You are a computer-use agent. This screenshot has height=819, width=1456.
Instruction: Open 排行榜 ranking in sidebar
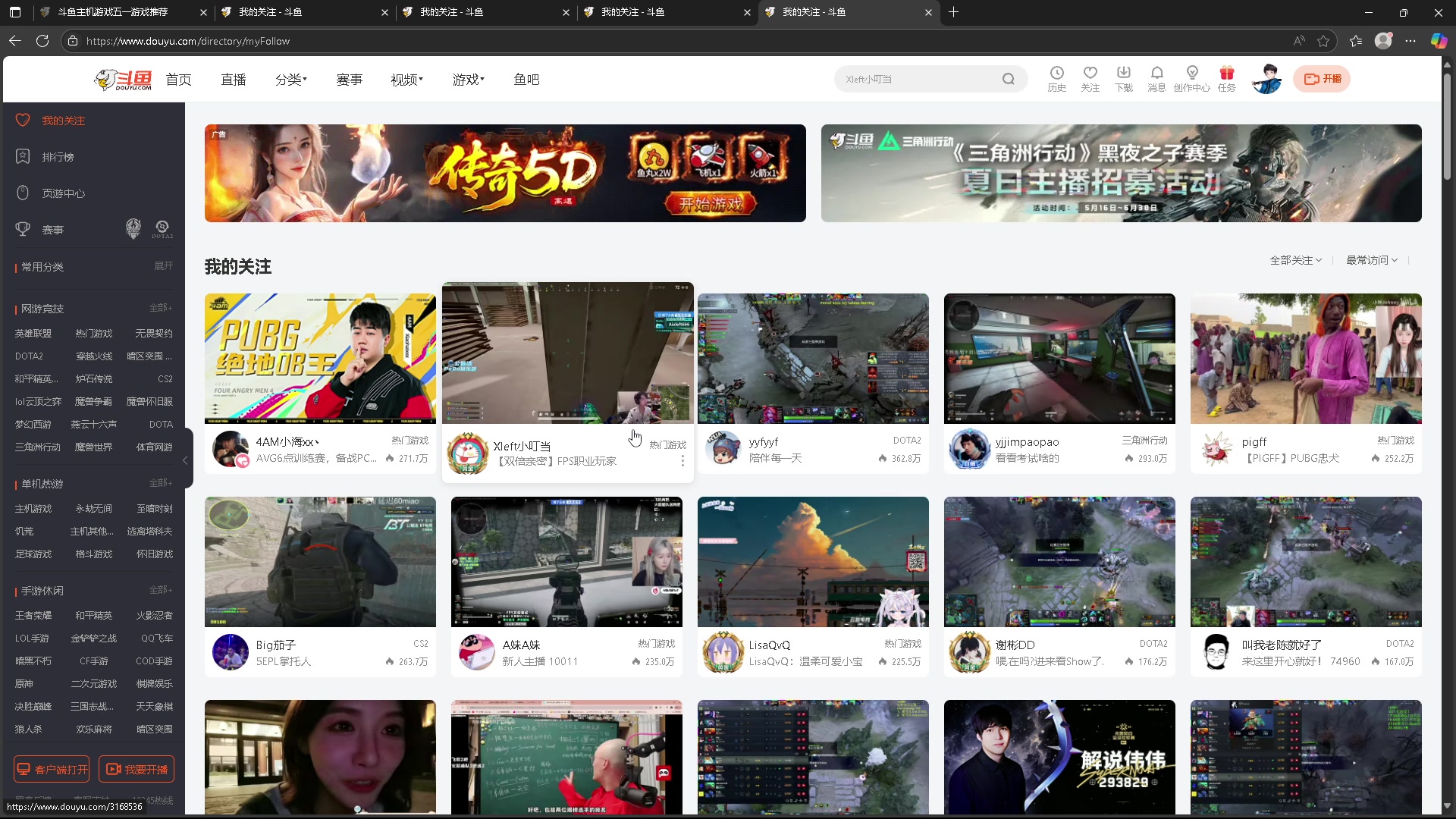58,157
